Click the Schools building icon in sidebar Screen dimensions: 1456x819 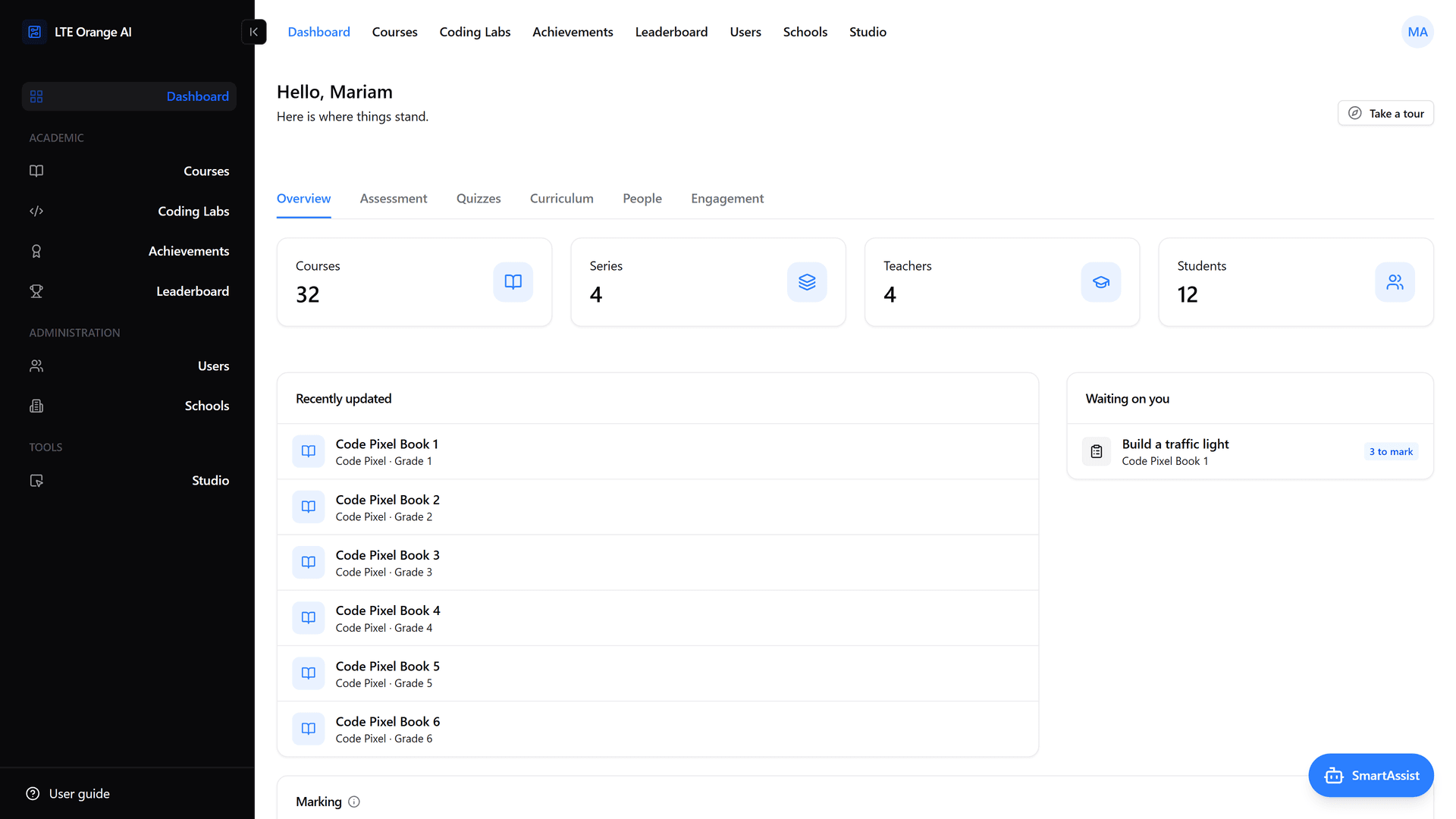[x=36, y=406]
